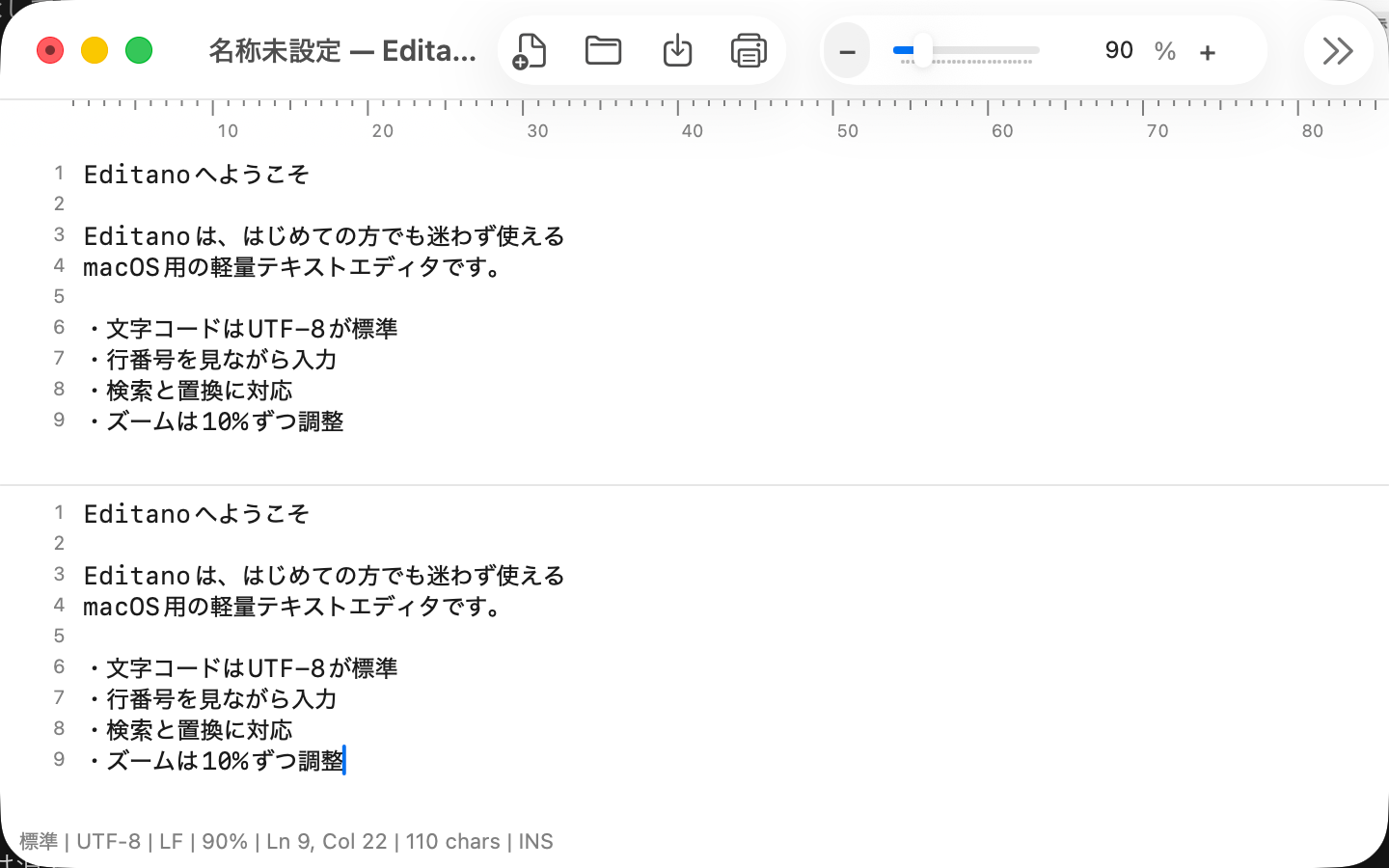1389x868 pixels.
Task: Click lower pane line macOS用の軽量テキストエディタです。
Action: (292, 606)
